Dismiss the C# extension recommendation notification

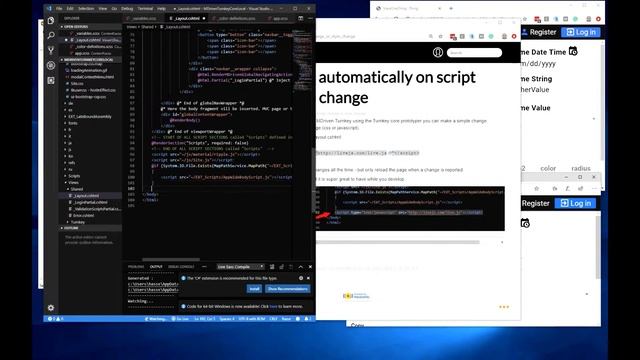point(308,278)
